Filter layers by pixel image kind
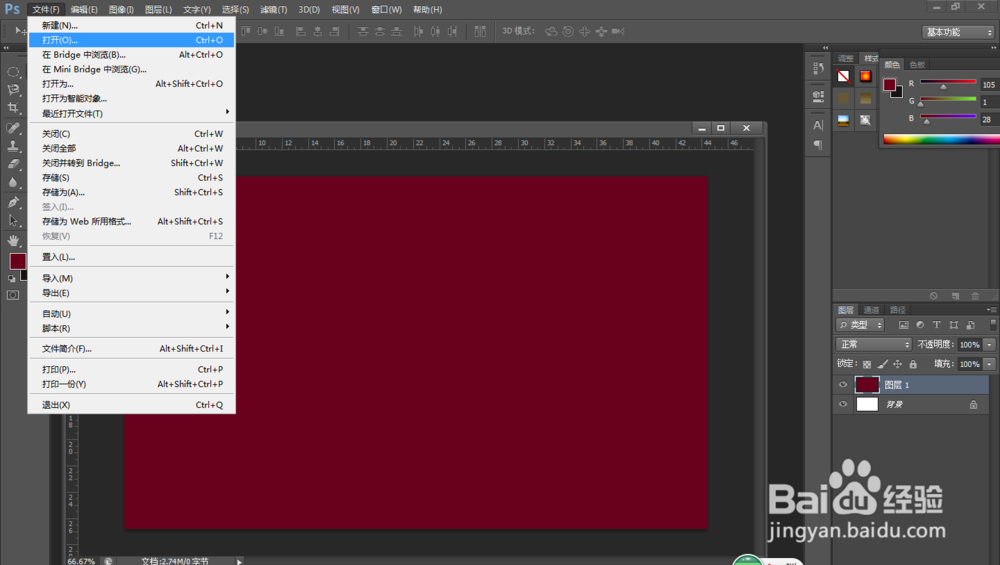Image resolution: width=1000 pixels, height=565 pixels. pos(903,325)
